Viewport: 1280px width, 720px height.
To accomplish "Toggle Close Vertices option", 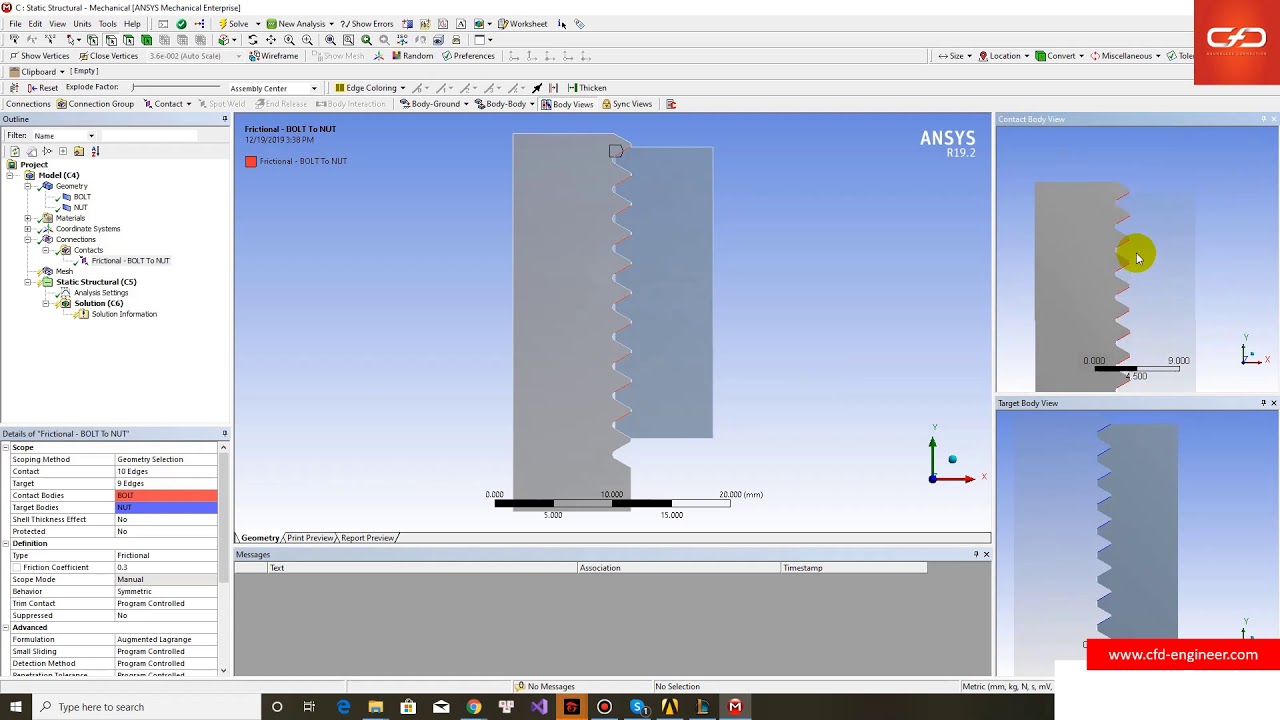I will click(108, 56).
